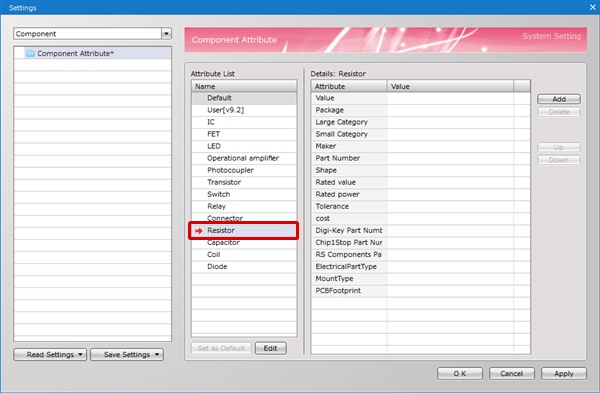Select Connector in the Attribute List
Image resolution: width=600 pixels, height=393 pixels.
click(244, 218)
